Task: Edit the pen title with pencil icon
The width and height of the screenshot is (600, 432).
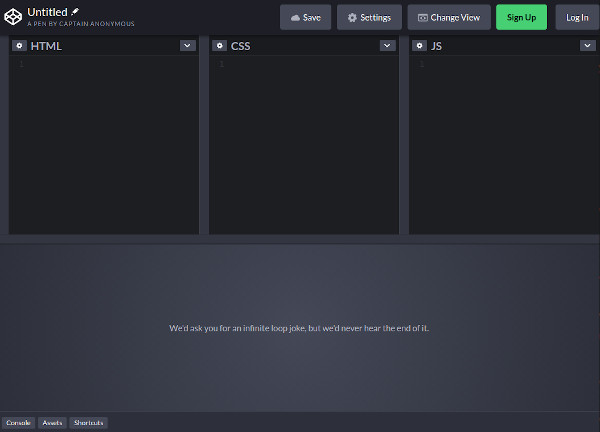Action: click(75, 12)
